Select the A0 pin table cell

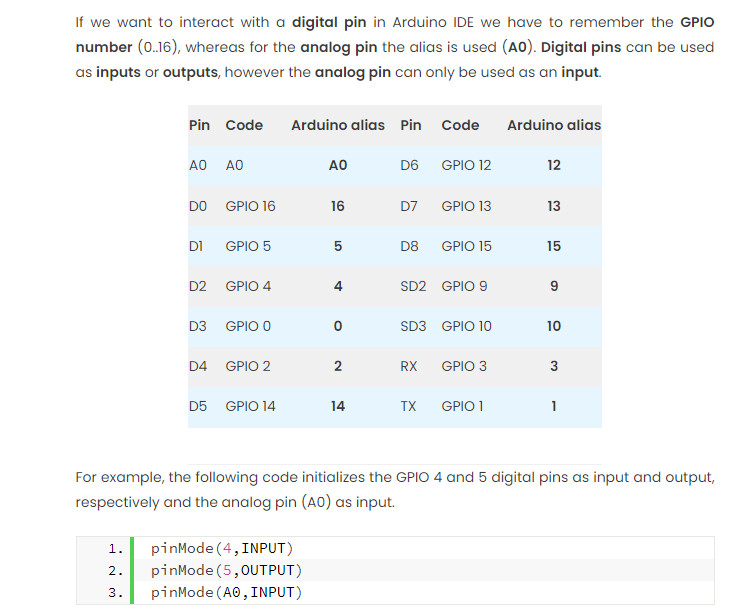click(x=198, y=165)
